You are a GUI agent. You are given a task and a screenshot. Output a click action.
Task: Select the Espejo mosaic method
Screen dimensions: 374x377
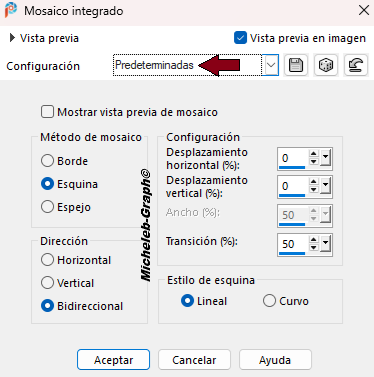47,207
